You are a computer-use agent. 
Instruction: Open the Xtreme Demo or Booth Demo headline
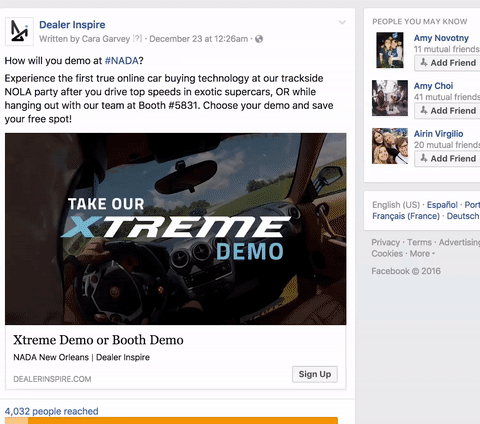[x=98, y=340]
